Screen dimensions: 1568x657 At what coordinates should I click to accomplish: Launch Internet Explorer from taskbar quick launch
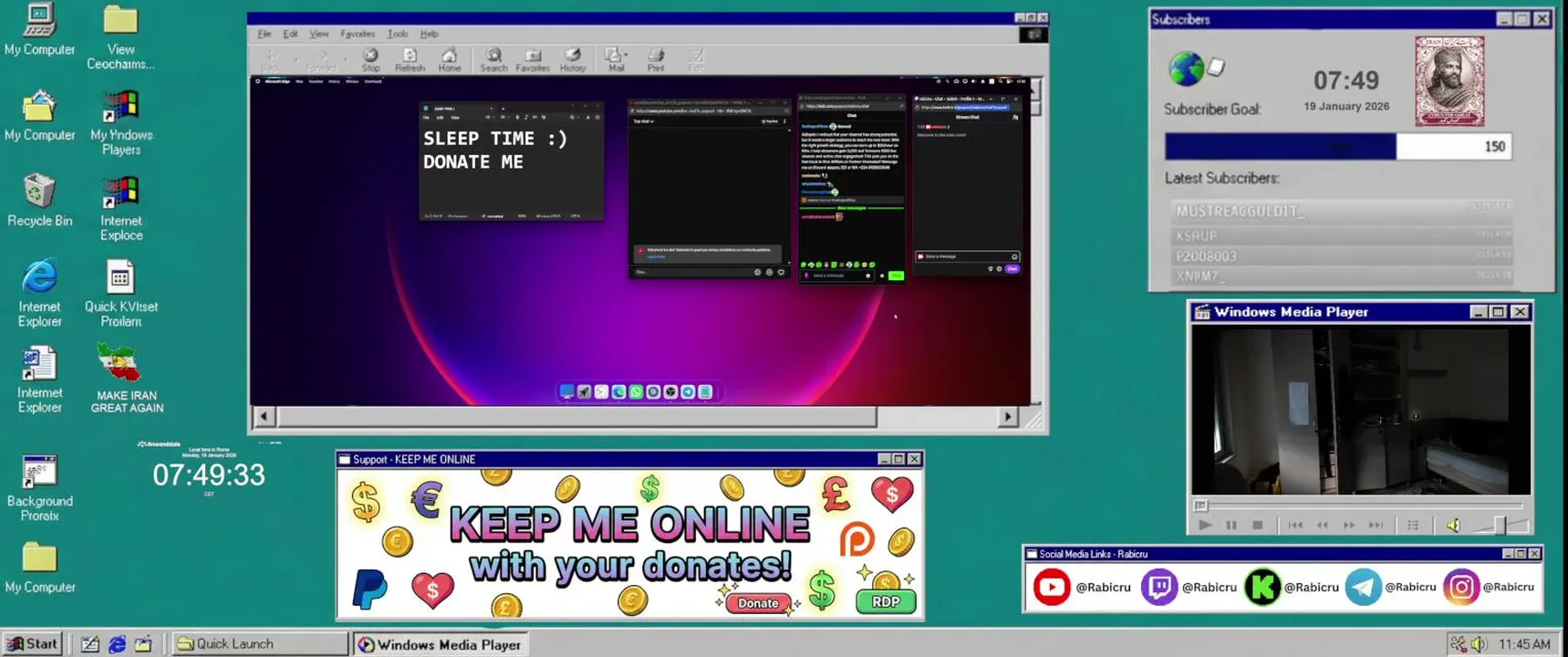[x=117, y=644]
